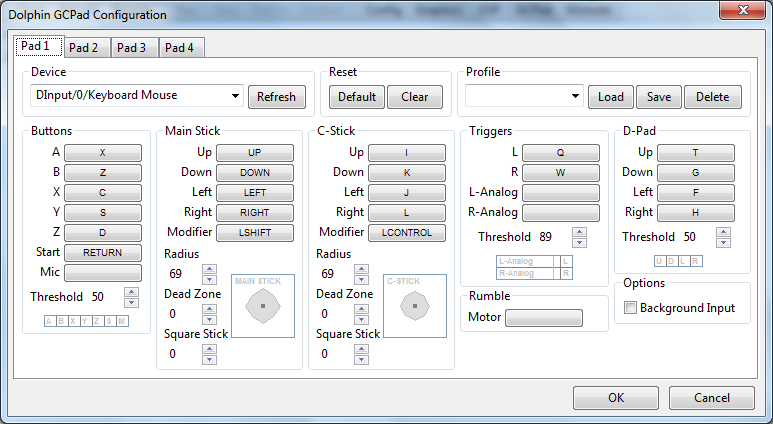The width and height of the screenshot is (773, 424).
Task: Remap D-Pad Up set to T
Action: [696, 153]
